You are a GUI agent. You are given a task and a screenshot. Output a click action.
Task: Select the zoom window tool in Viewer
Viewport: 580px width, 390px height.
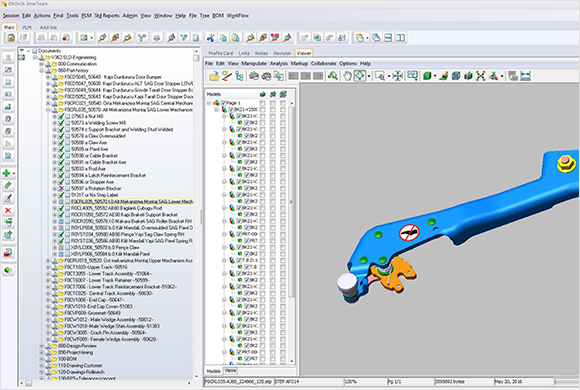tap(379, 76)
